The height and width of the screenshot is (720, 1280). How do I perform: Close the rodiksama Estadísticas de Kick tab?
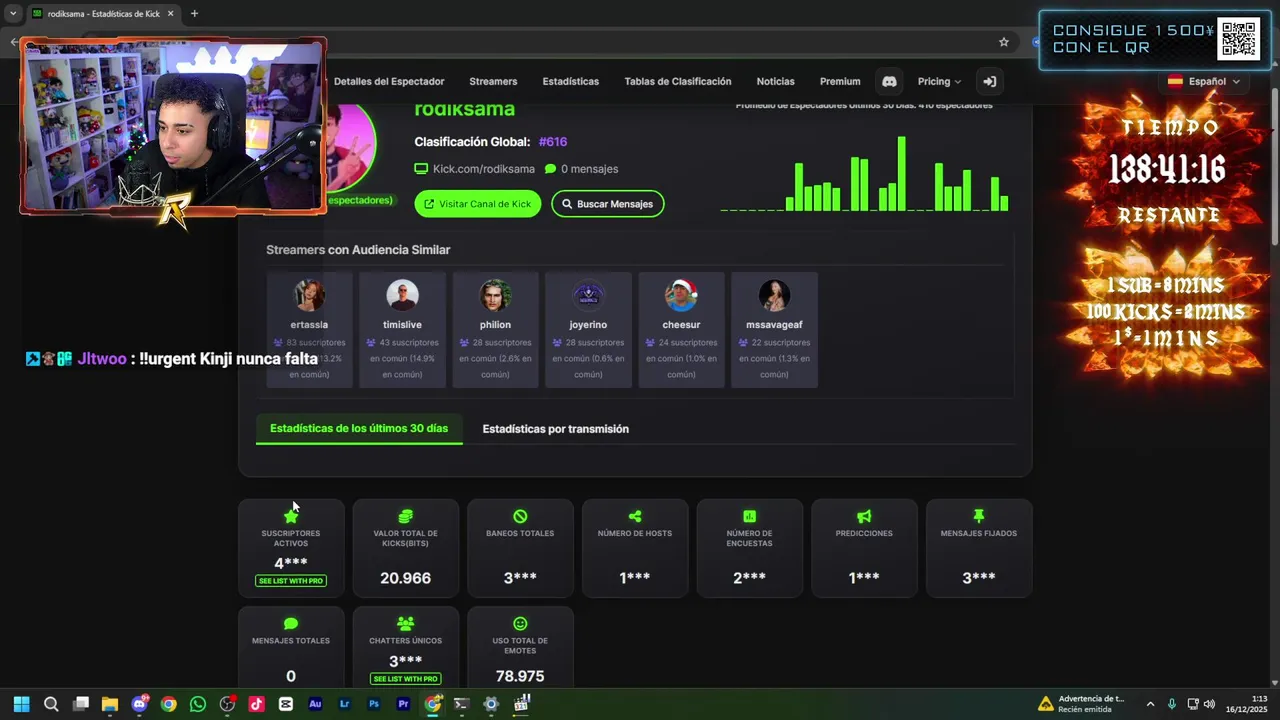(x=171, y=14)
